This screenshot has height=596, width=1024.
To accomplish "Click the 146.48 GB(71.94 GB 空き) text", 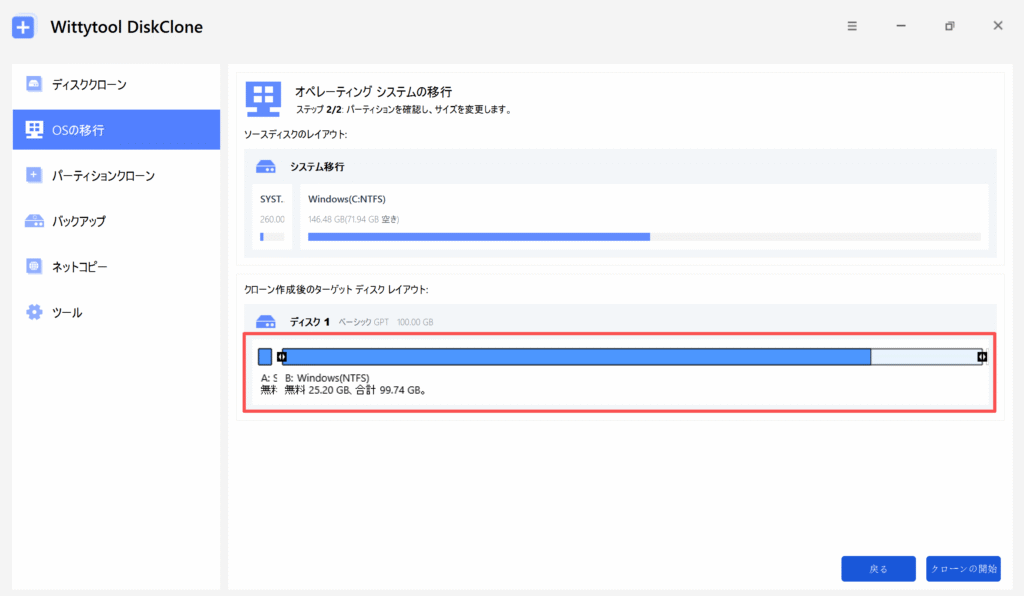I will click(353, 219).
